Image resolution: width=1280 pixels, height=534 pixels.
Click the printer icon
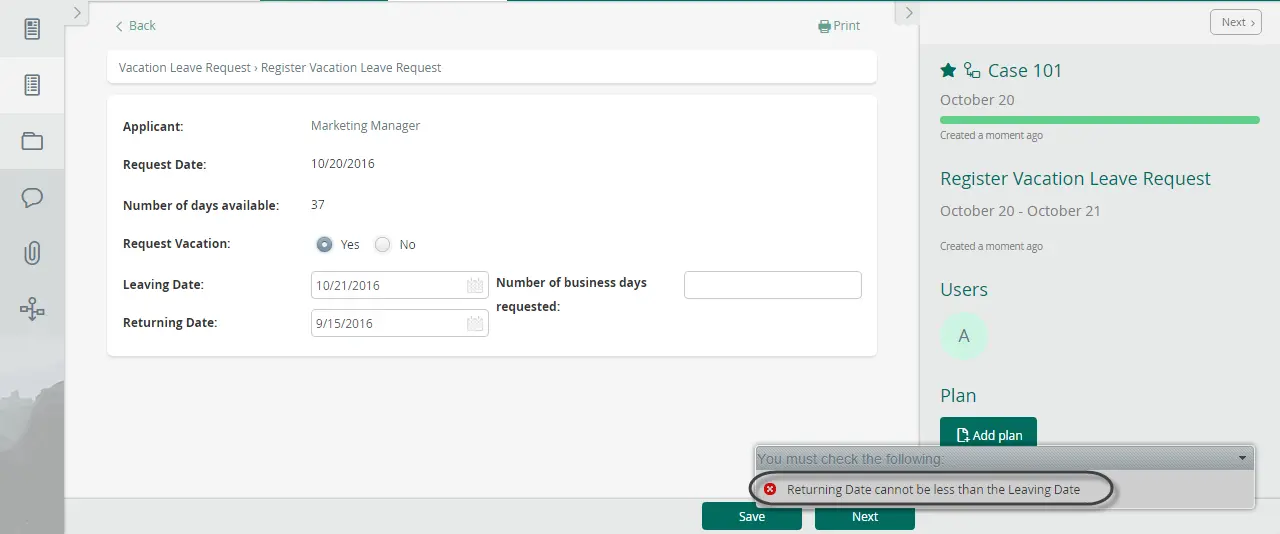[824, 26]
